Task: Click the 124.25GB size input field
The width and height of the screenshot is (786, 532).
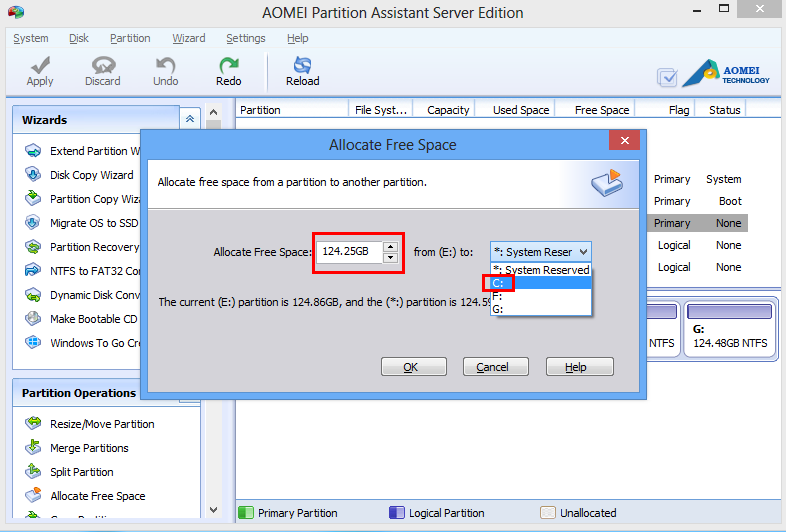Action: pos(349,252)
